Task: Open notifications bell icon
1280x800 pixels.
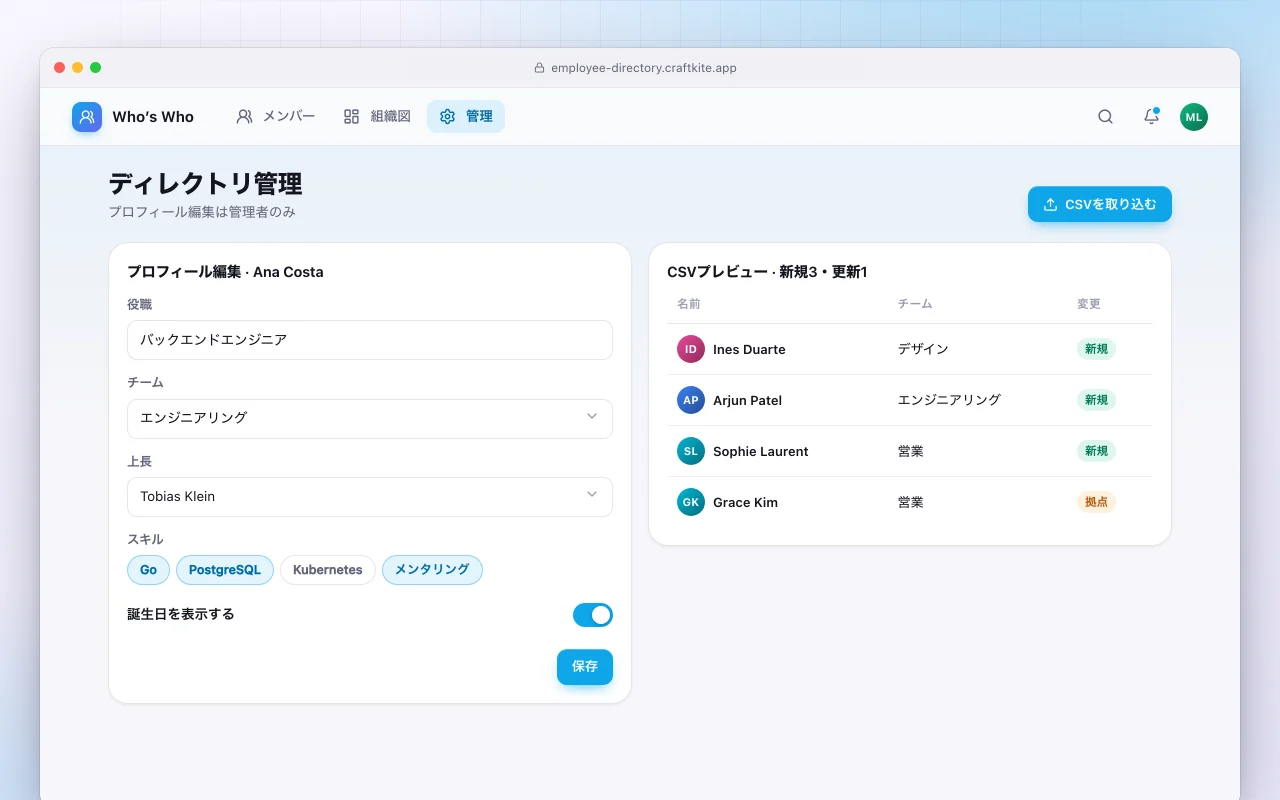Action: click(1151, 117)
